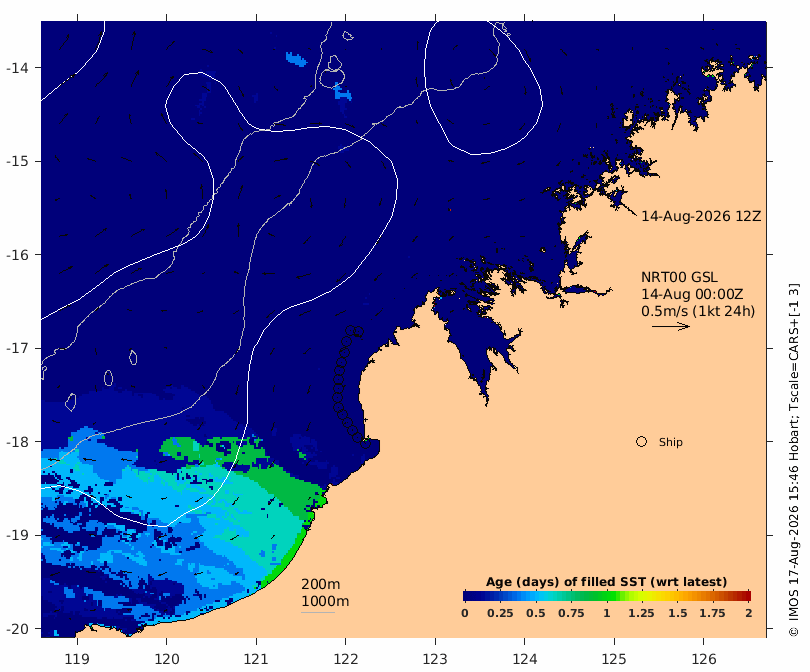Click the northernmost ship track circle

pyautogui.click(x=350, y=331)
